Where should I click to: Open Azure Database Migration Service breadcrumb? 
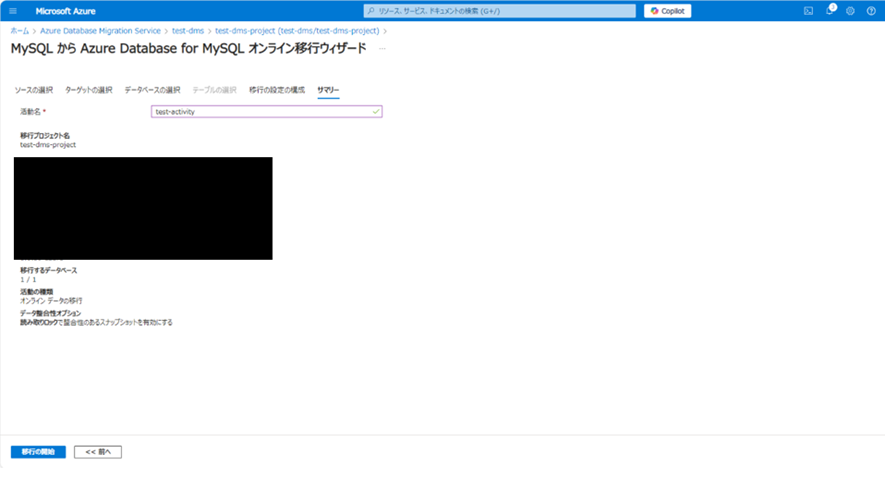pos(100,31)
